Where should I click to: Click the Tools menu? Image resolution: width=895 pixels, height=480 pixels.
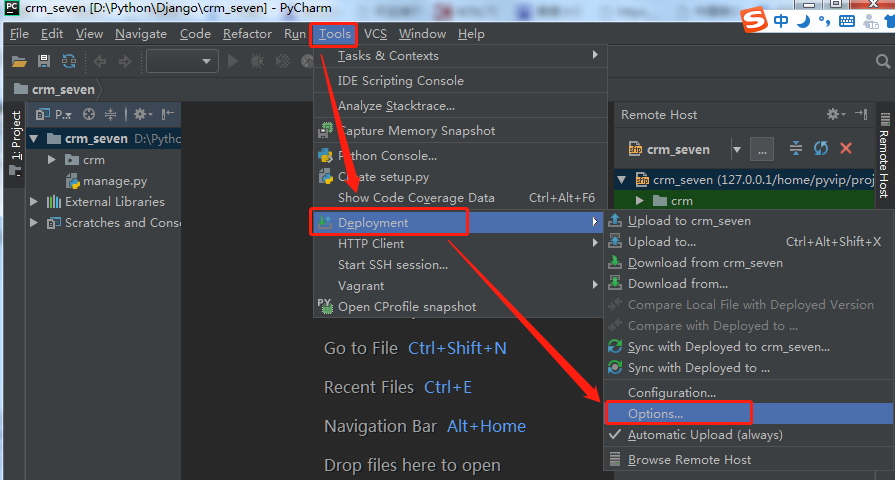click(334, 34)
